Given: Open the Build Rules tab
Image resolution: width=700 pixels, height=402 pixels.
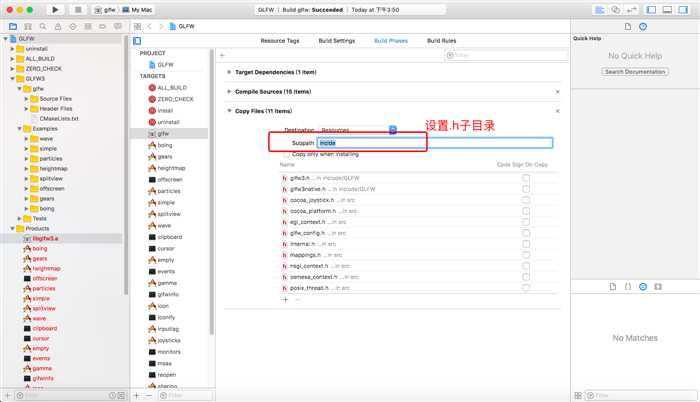Looking at the screenshot, I should [x=442, y=41].
